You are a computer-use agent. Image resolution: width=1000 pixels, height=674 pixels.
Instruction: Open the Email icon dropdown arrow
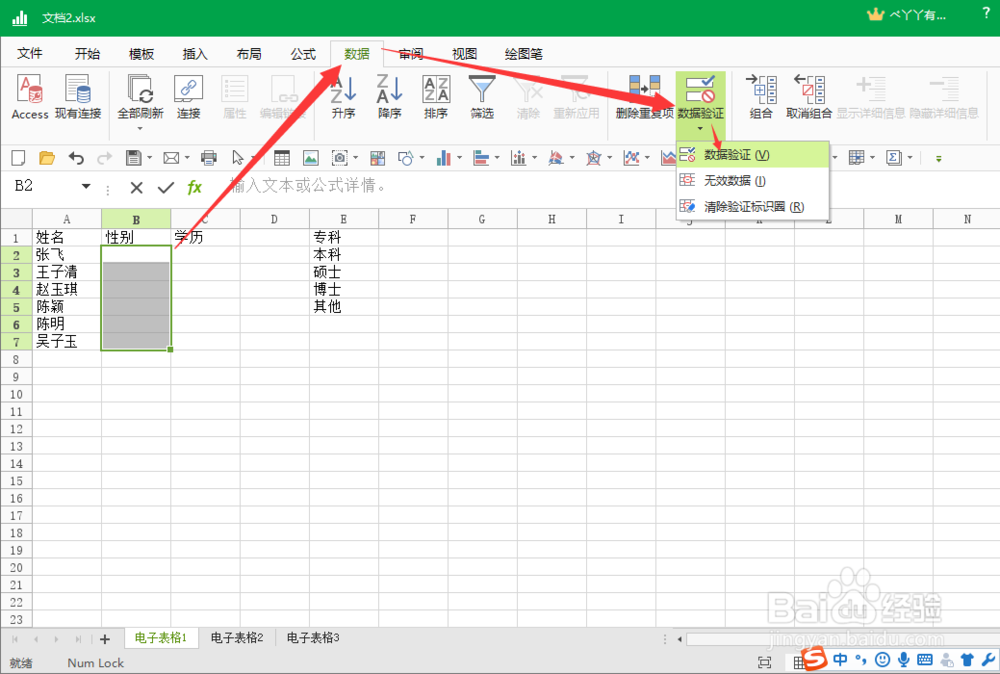(187, 158)
